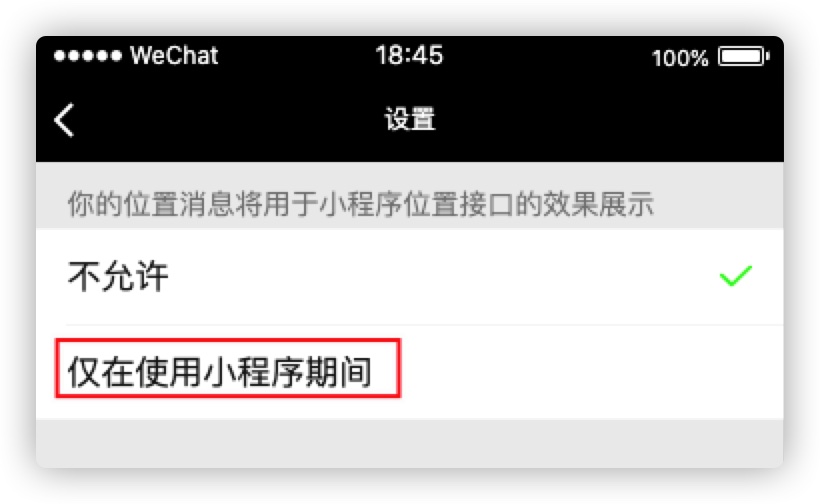The height and width of the screenshot is (504, 820).
Task: Tap the 效果展示 words ending the description
Action: pyautogui.click(x=599, y=203)
